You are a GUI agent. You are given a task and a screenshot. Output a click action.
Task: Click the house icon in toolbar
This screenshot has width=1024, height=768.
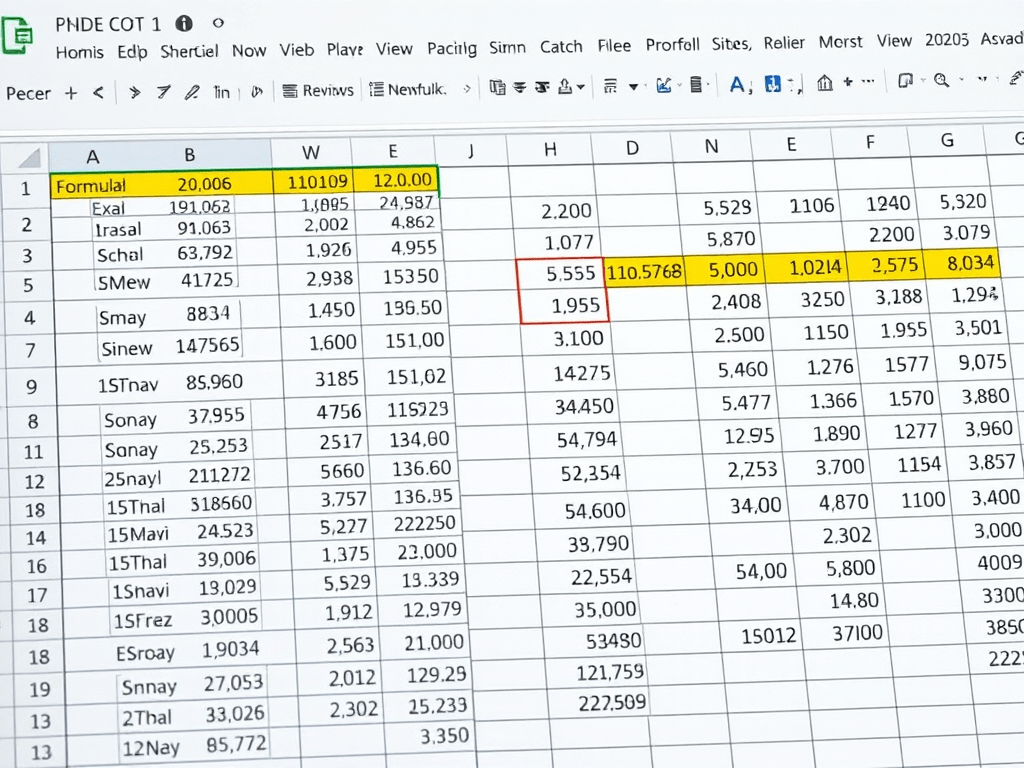tap(825, 84)
